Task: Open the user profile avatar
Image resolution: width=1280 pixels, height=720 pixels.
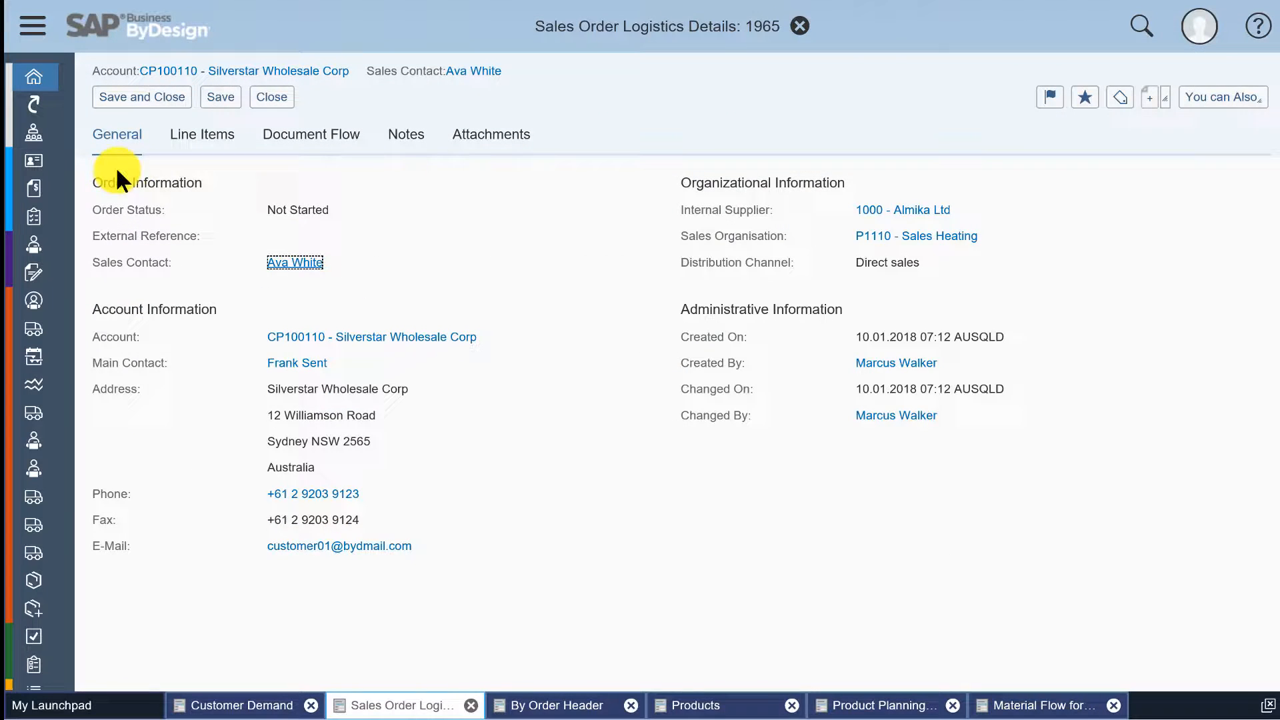Action: [1199, 26]
